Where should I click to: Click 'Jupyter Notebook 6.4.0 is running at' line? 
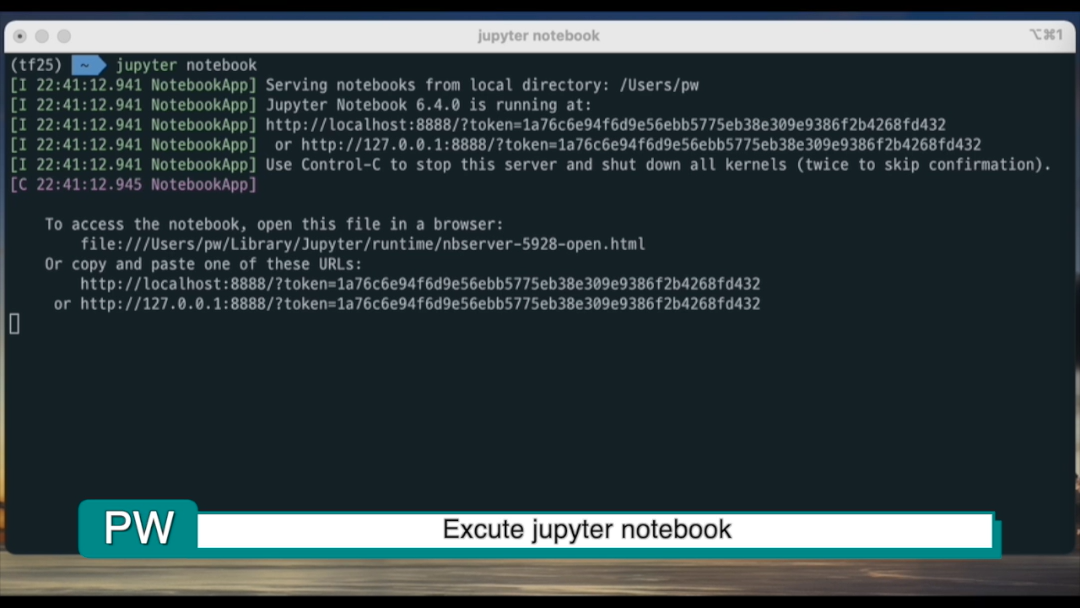click(428, 105)
